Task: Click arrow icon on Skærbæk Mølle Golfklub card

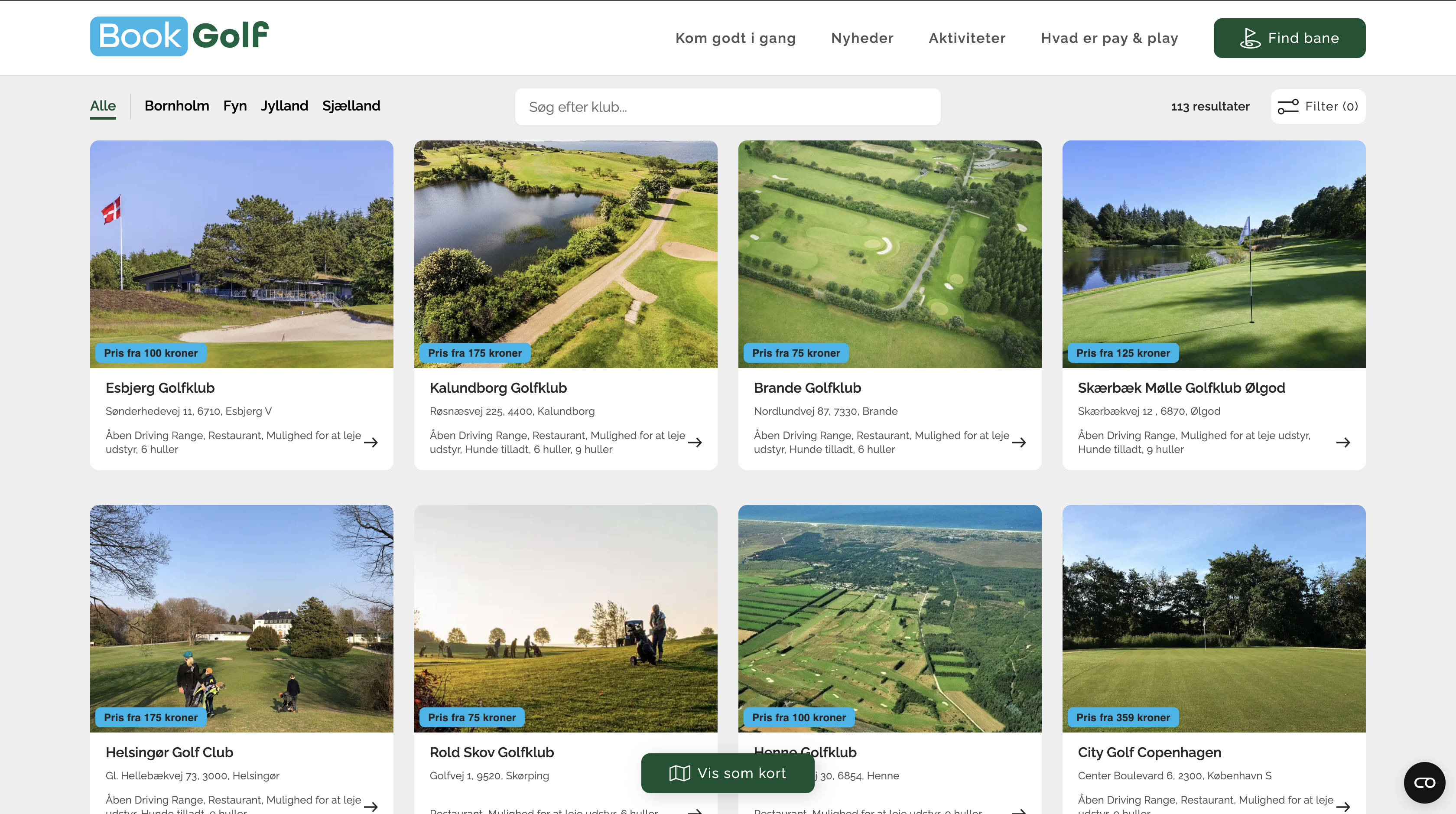Action: 1343,442
